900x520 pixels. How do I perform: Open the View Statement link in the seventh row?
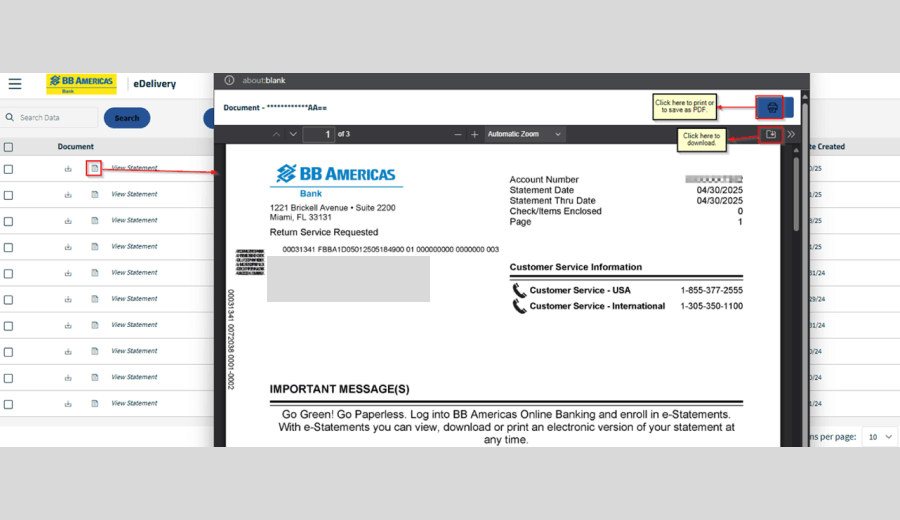point(134,325)
